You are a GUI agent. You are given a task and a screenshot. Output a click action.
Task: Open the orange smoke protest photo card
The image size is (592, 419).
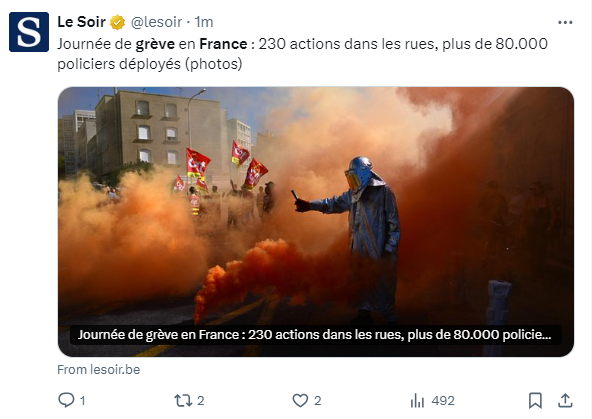pyautogui.click(x=316, y=222)
